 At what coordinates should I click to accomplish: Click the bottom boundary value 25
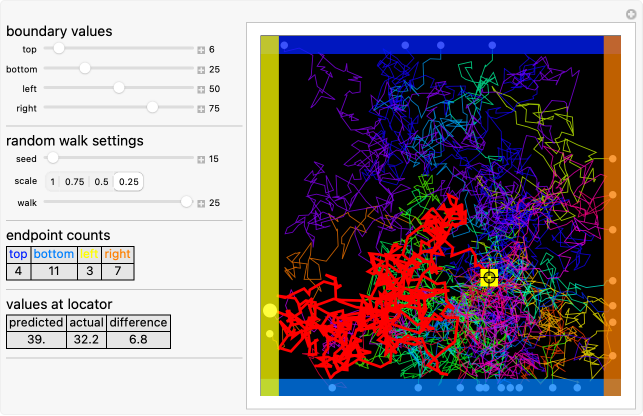coord(214,70)
